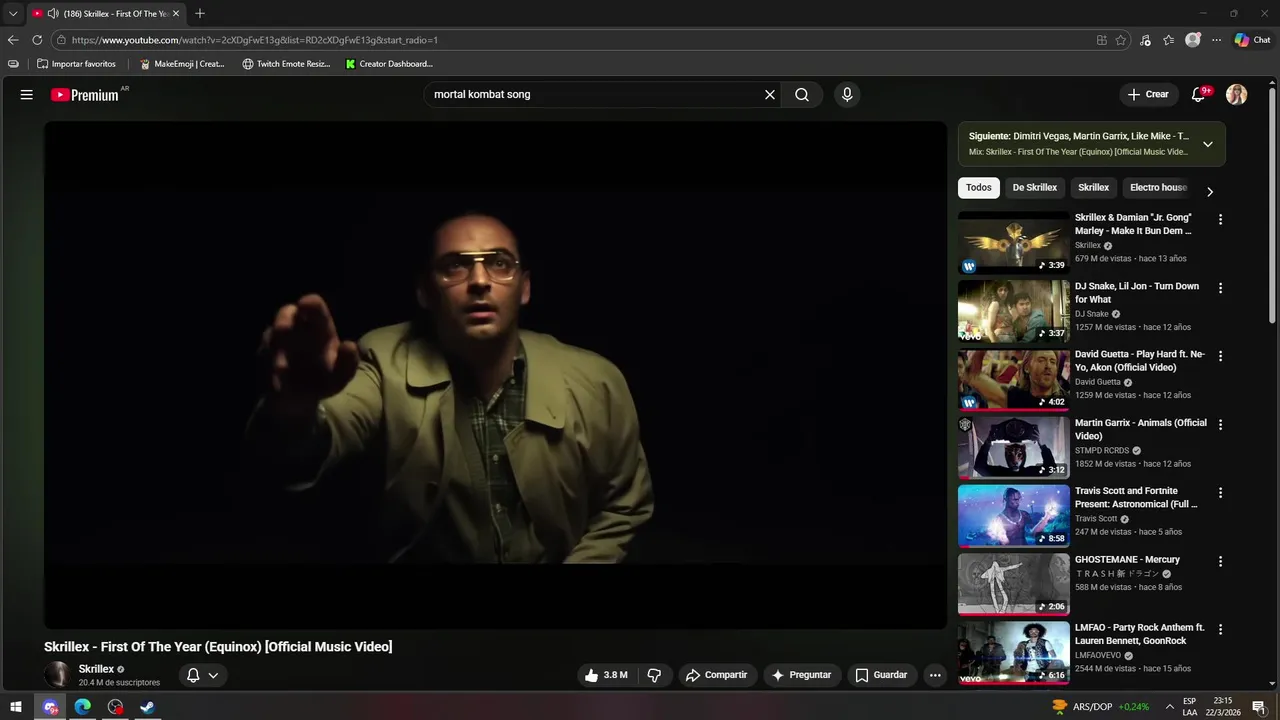
Task: Open Make It Bun Dem thumbnail
Action: 1014,242
